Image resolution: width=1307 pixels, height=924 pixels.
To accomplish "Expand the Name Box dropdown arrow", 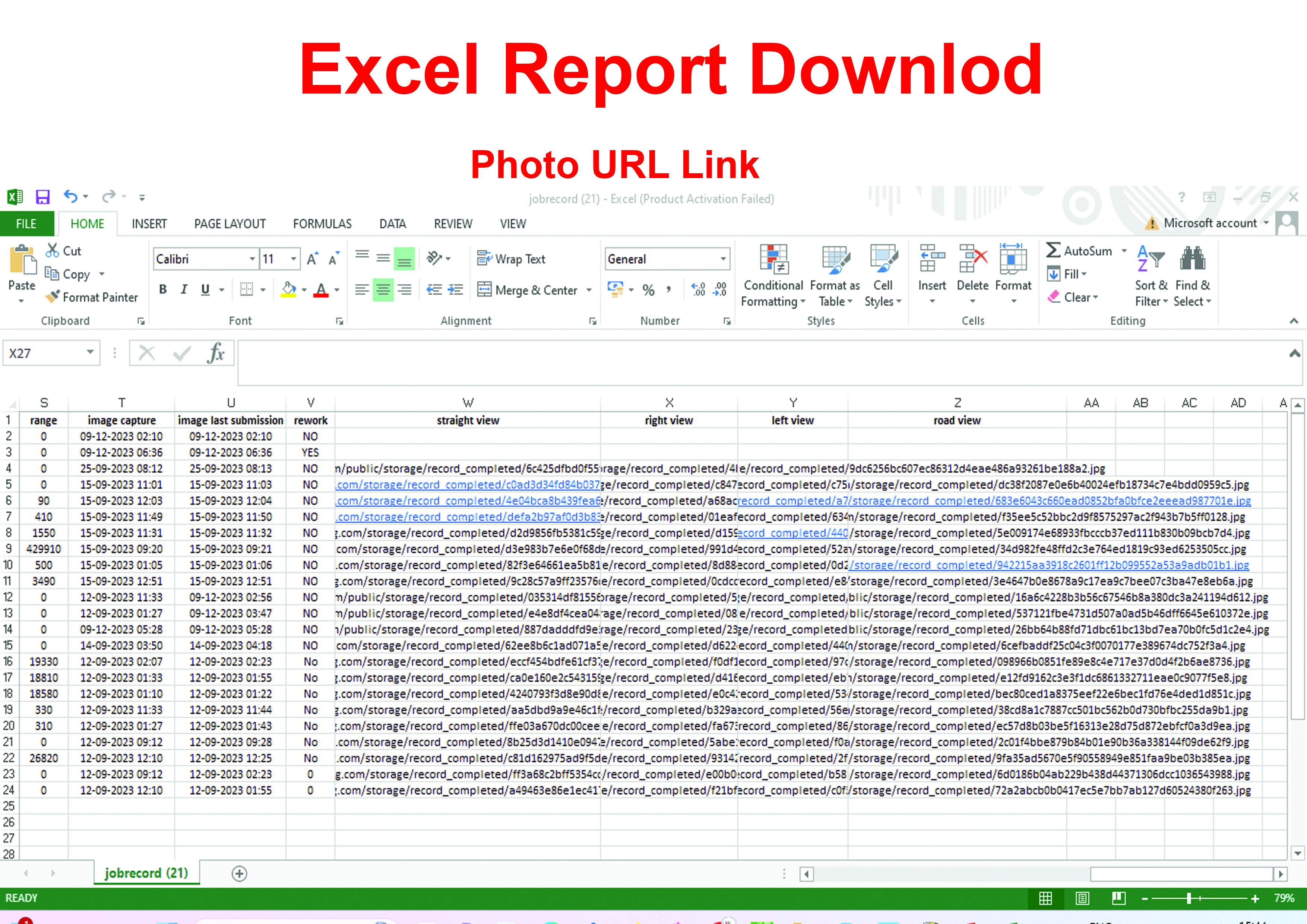I will (x=90, y=352).
